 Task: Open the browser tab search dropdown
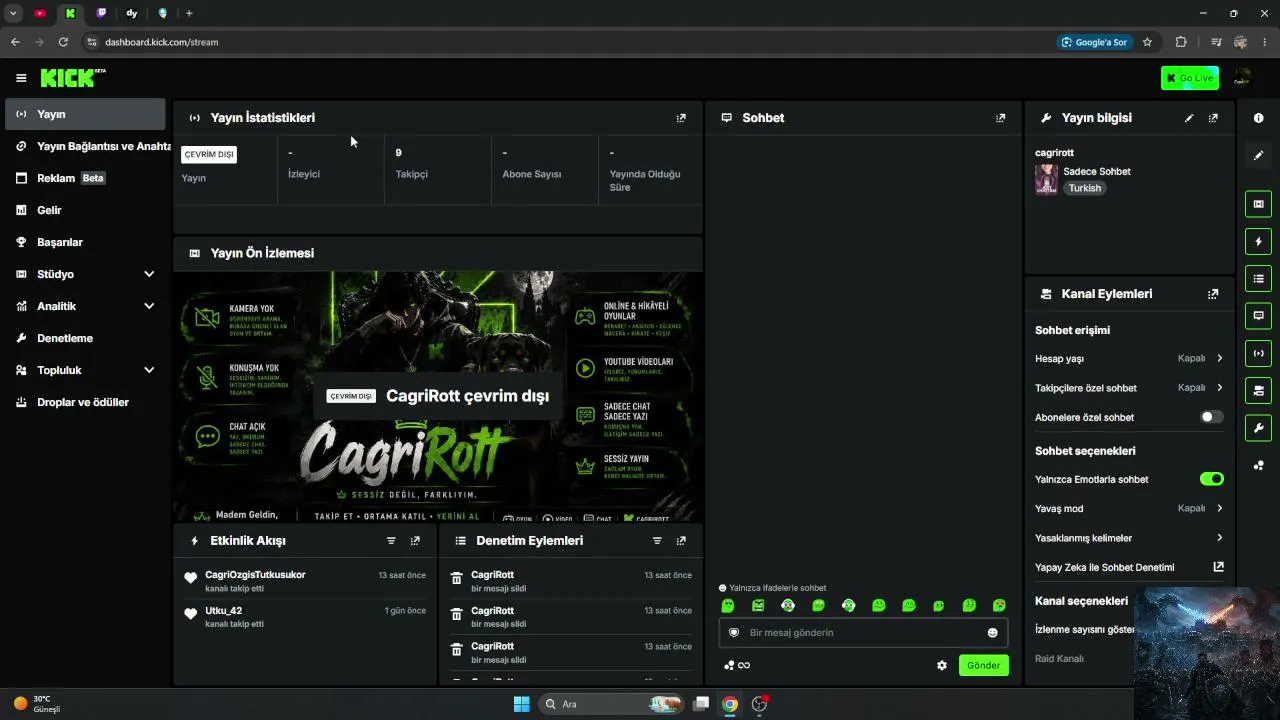click(x=13, y=13)
